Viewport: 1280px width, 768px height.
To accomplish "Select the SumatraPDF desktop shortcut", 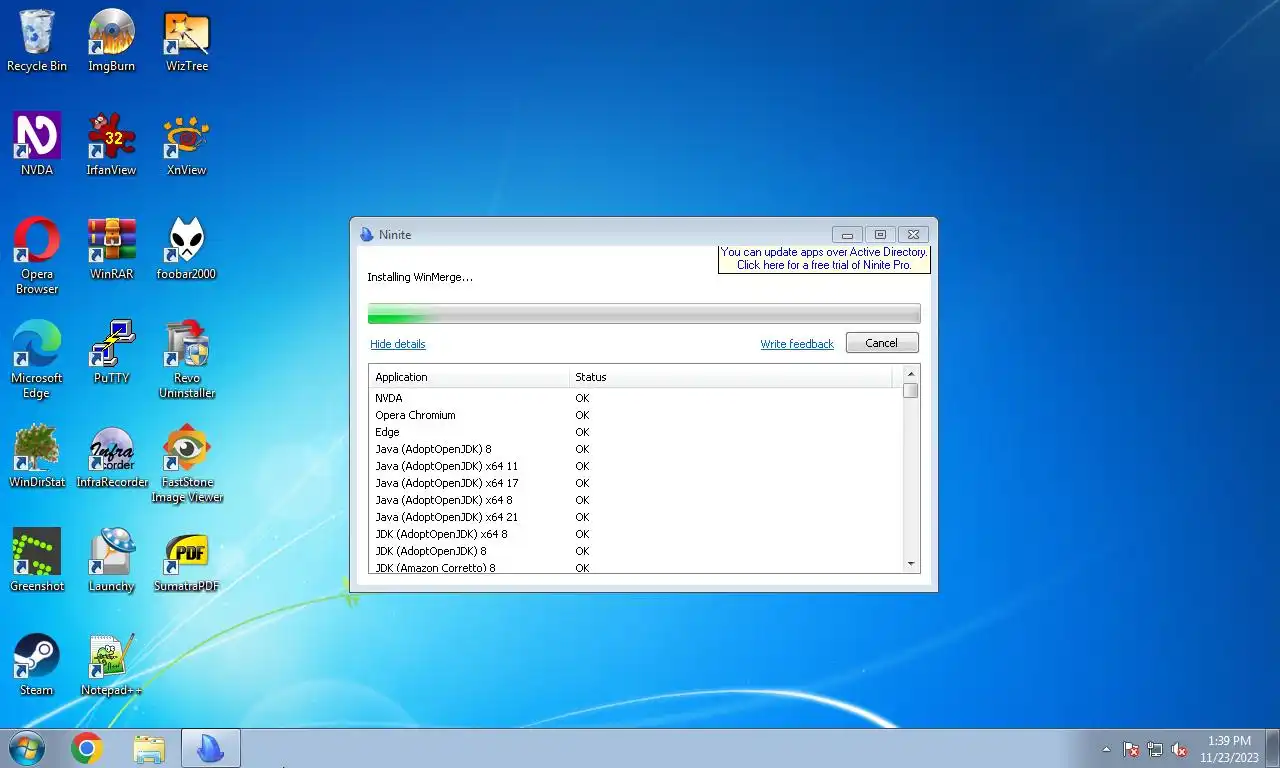I will tap(187, 560).
